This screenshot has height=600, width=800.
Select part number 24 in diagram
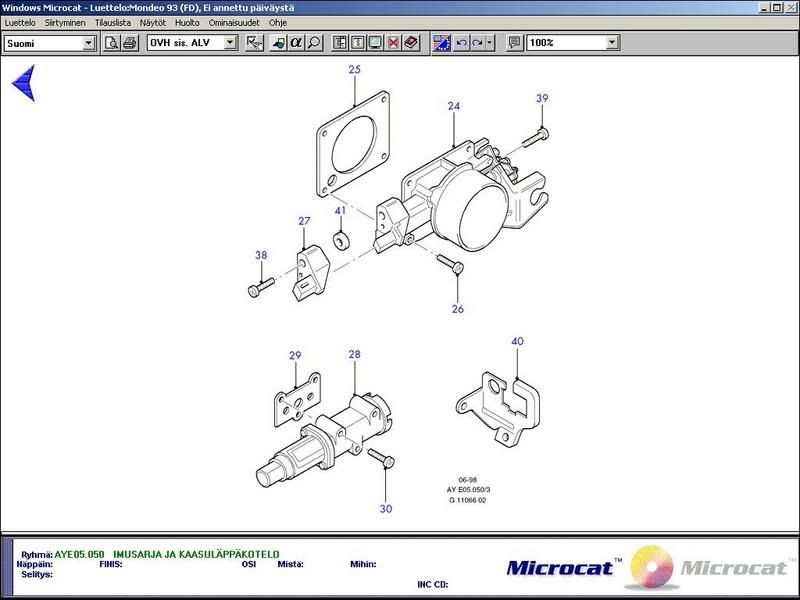click(454, 106)
